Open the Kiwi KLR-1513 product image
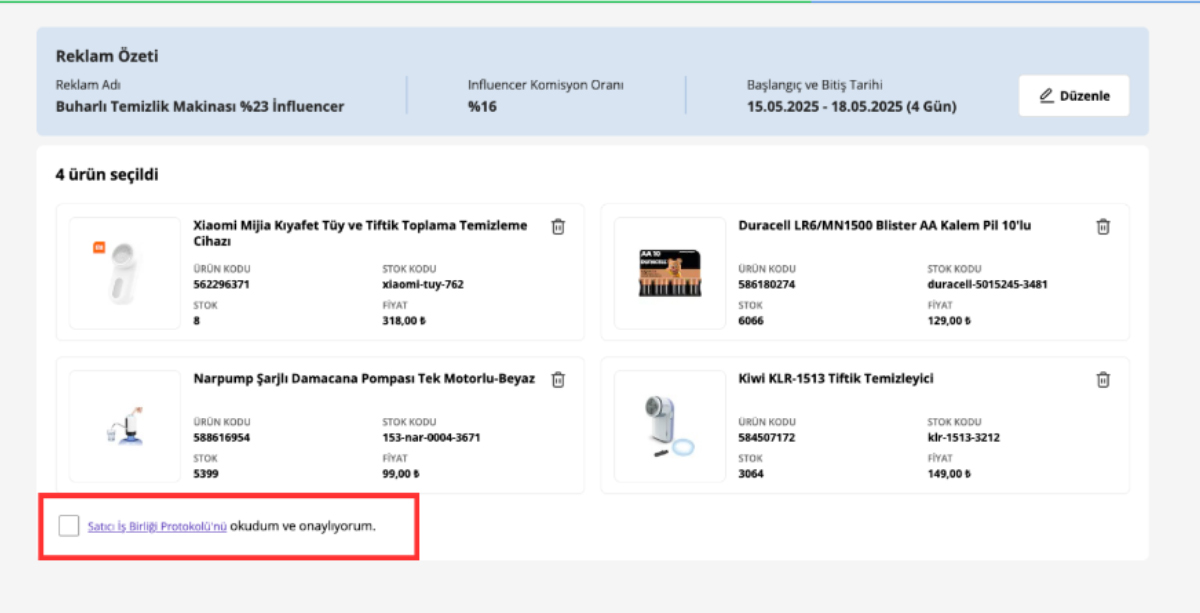The height and width of the screenshot is (613, 1200). coord(670,426)
